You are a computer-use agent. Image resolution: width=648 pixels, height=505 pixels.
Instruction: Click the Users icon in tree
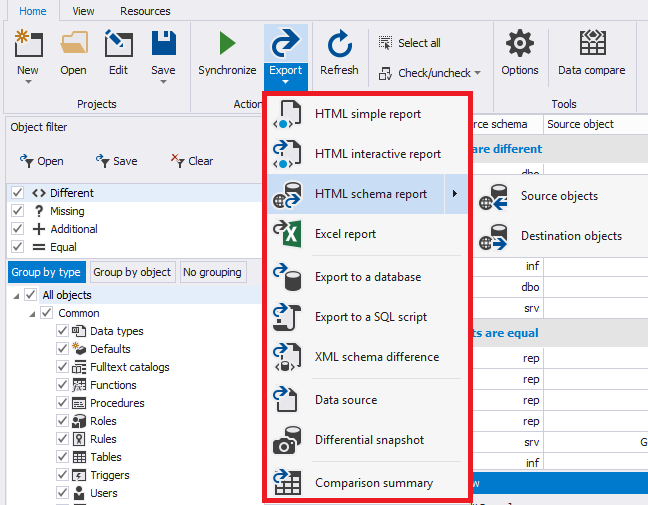coord(79,493)
